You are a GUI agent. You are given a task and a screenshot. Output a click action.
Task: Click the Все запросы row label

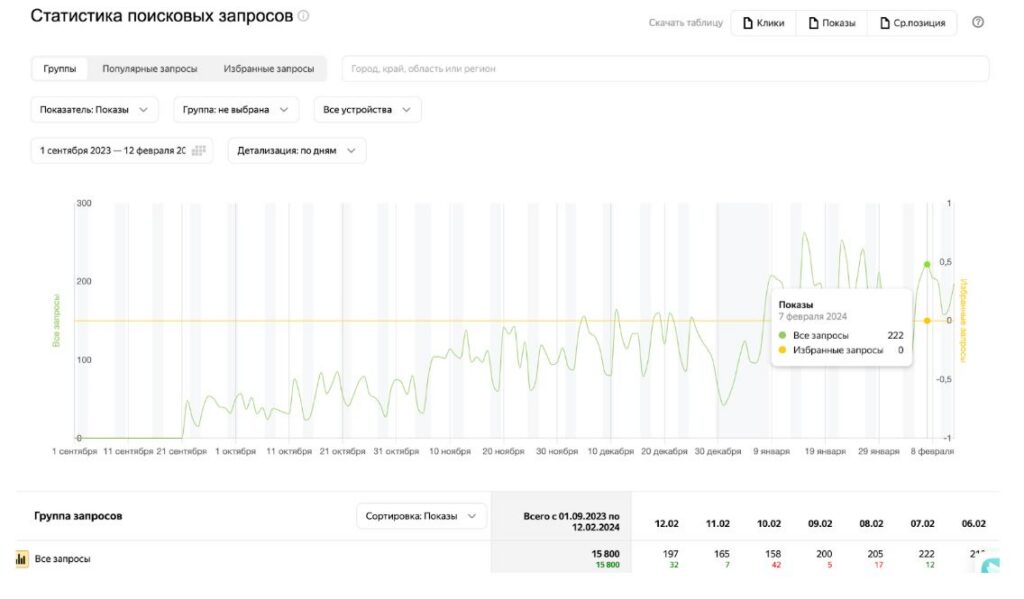(62, 559)
